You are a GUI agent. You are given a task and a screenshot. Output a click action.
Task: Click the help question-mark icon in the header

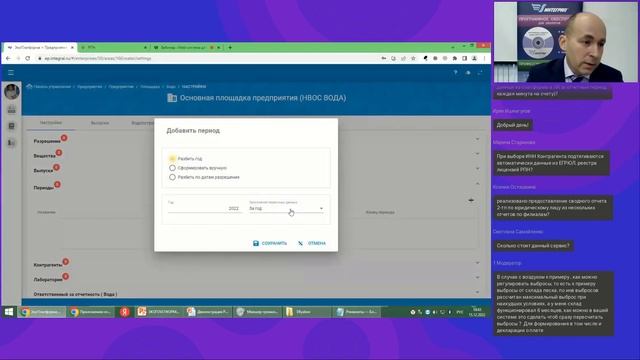(x=456, y=73)
